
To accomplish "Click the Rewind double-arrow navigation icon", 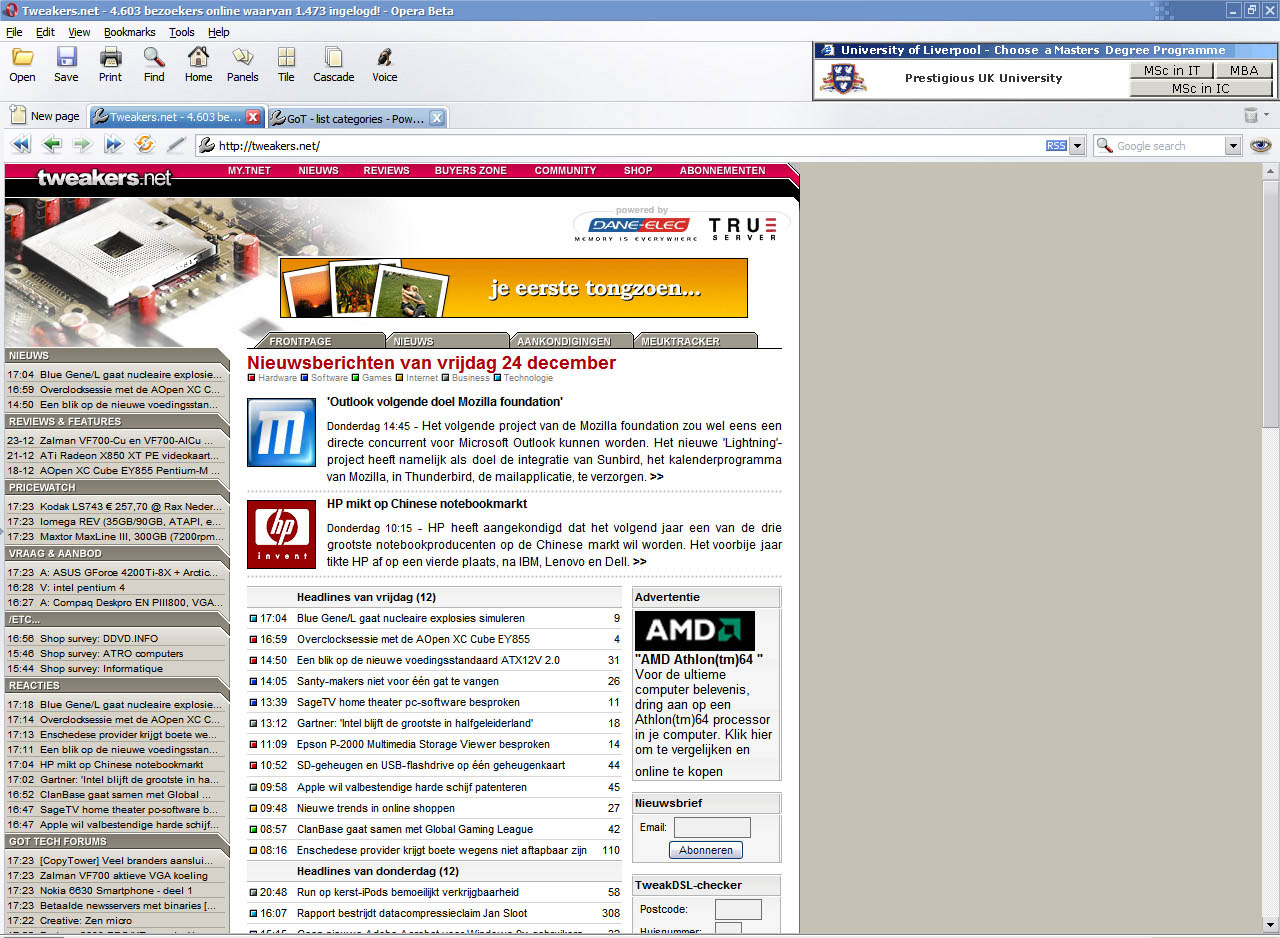I will 20,145.
